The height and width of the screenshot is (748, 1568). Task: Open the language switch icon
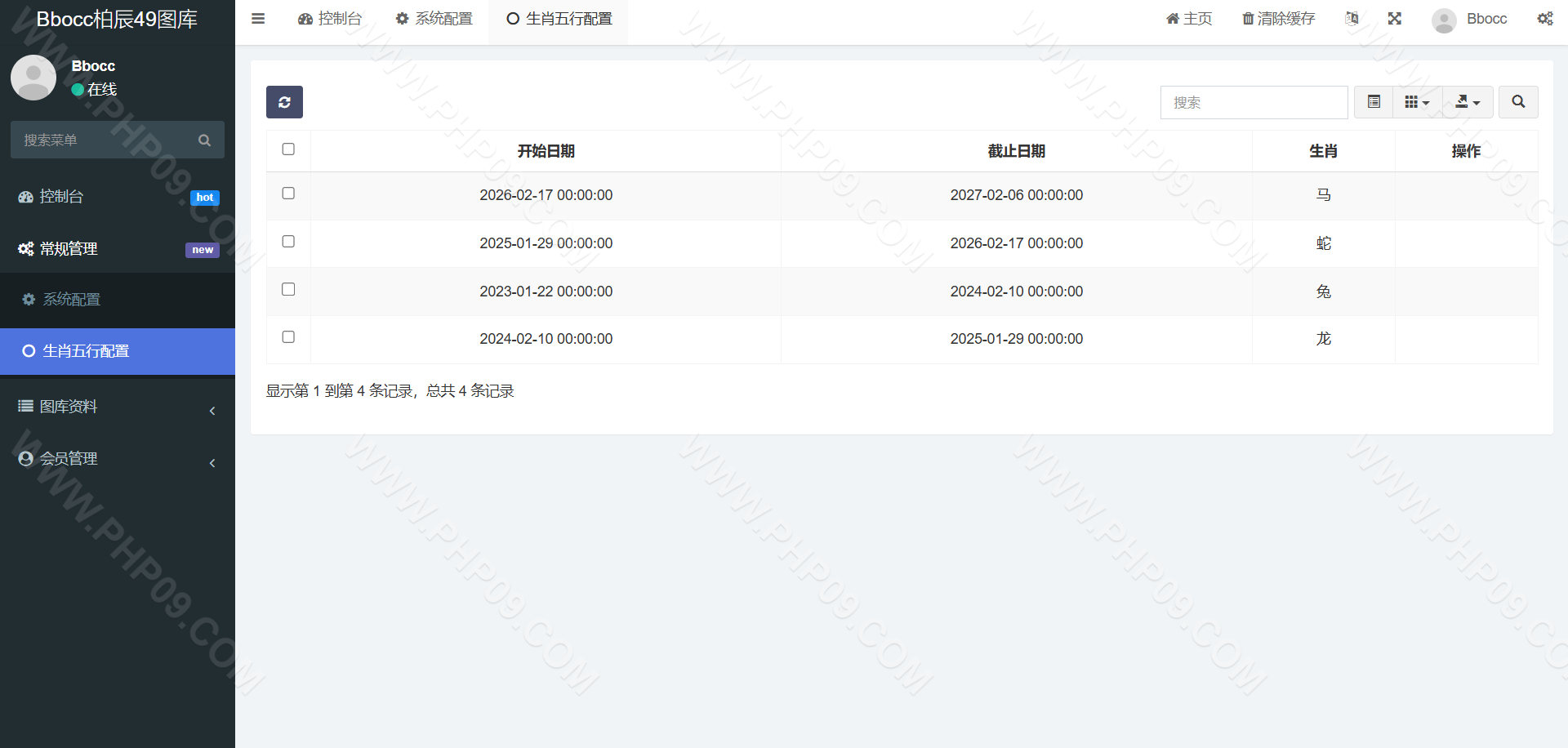point(1352,19)
